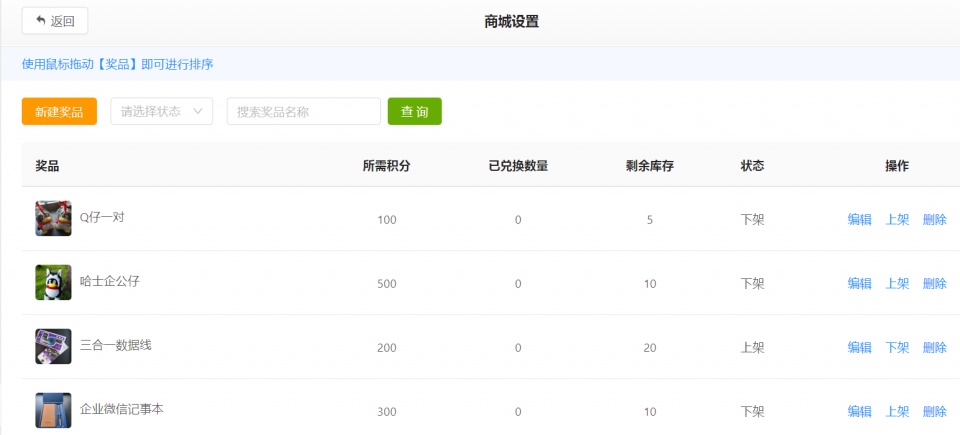Click the 操作 column header
Viewport: 960px width, 435px height.
[897, 166]
